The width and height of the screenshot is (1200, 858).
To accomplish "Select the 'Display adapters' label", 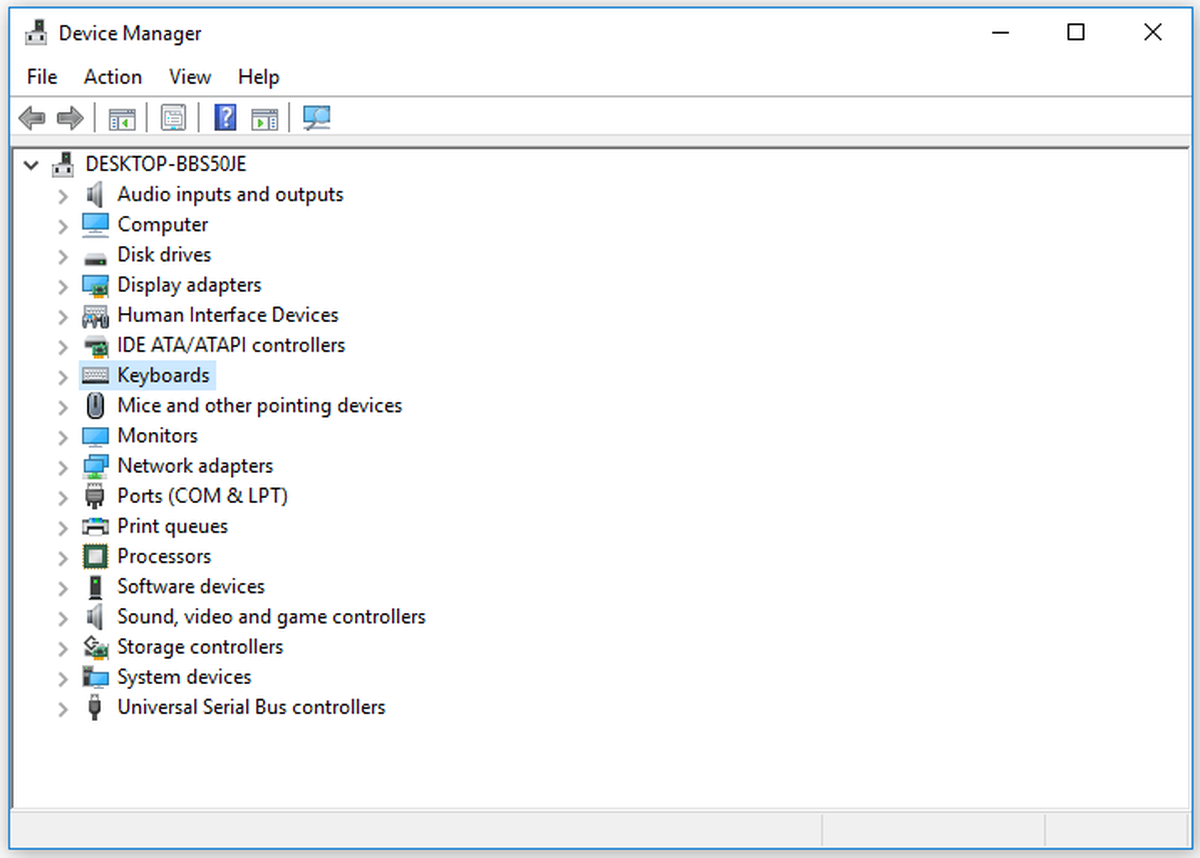I will click(x=189, y=285).
